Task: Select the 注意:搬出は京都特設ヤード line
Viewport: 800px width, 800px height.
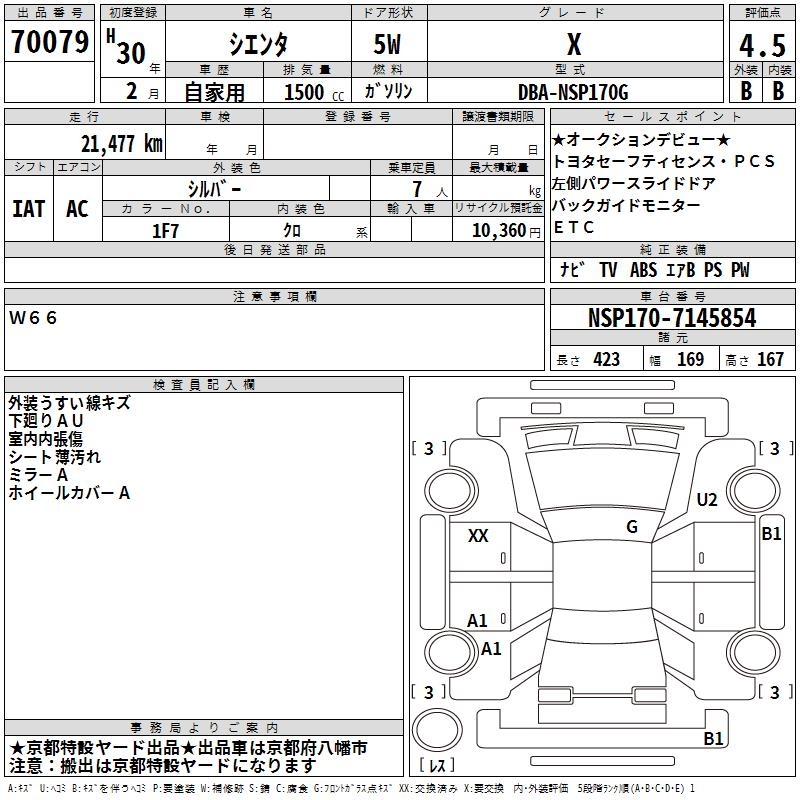Action: click(x=163, y=766)
